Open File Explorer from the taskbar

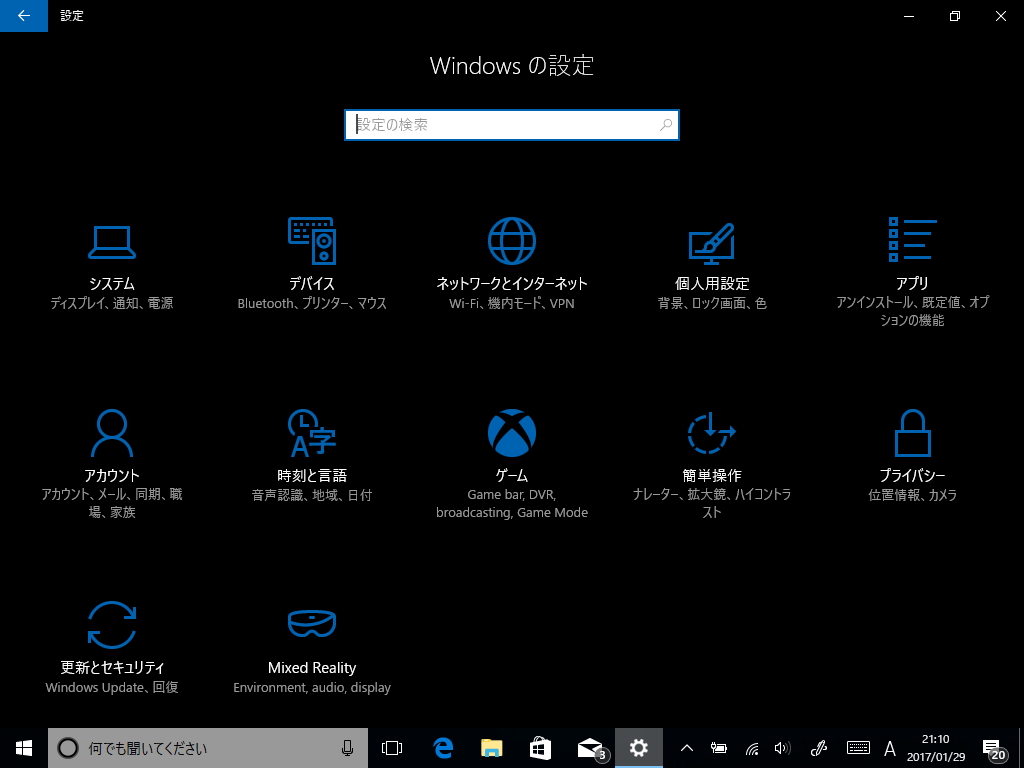492,748
